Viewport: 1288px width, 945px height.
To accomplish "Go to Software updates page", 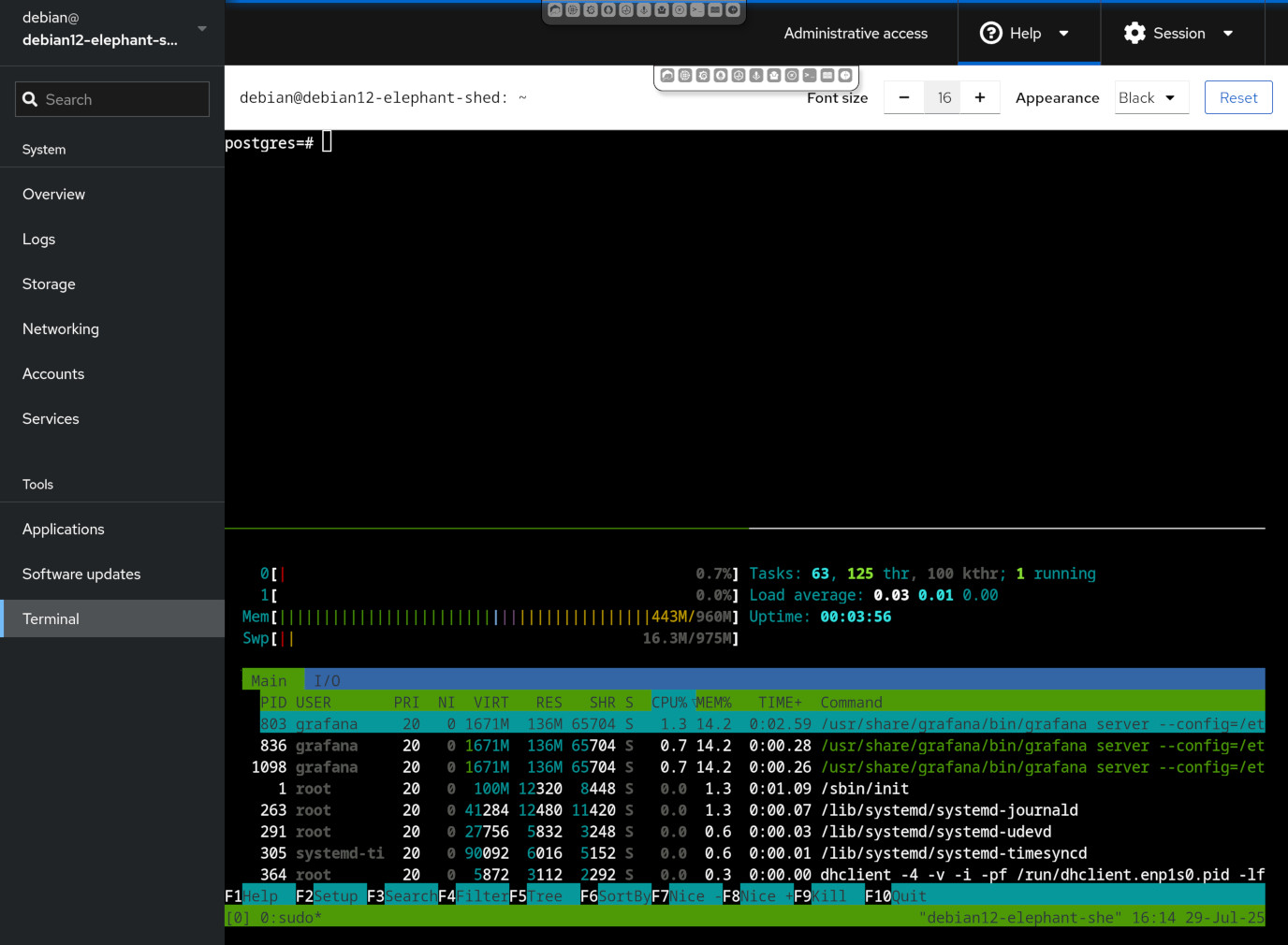I will pyautogui.click(x=81, y=574).
